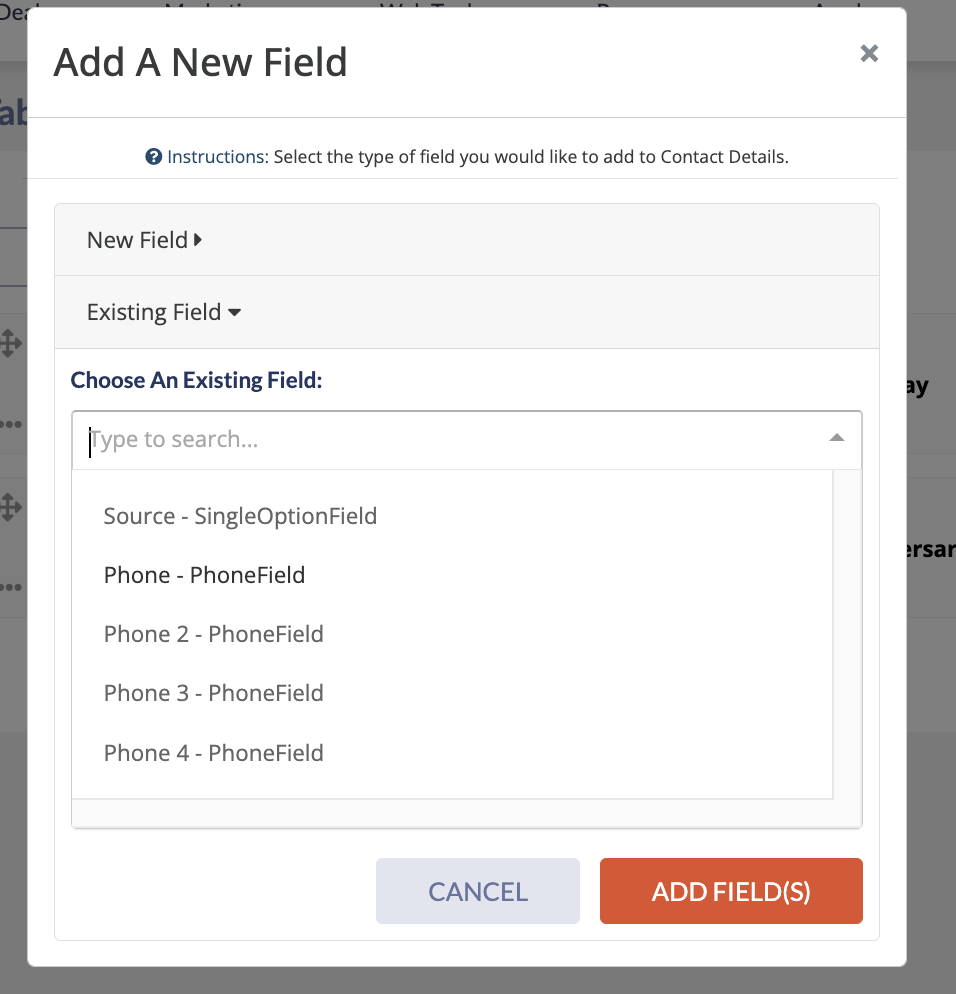Collapse the Existing Field section
956x994 pixels.
(x=467, y=312)
